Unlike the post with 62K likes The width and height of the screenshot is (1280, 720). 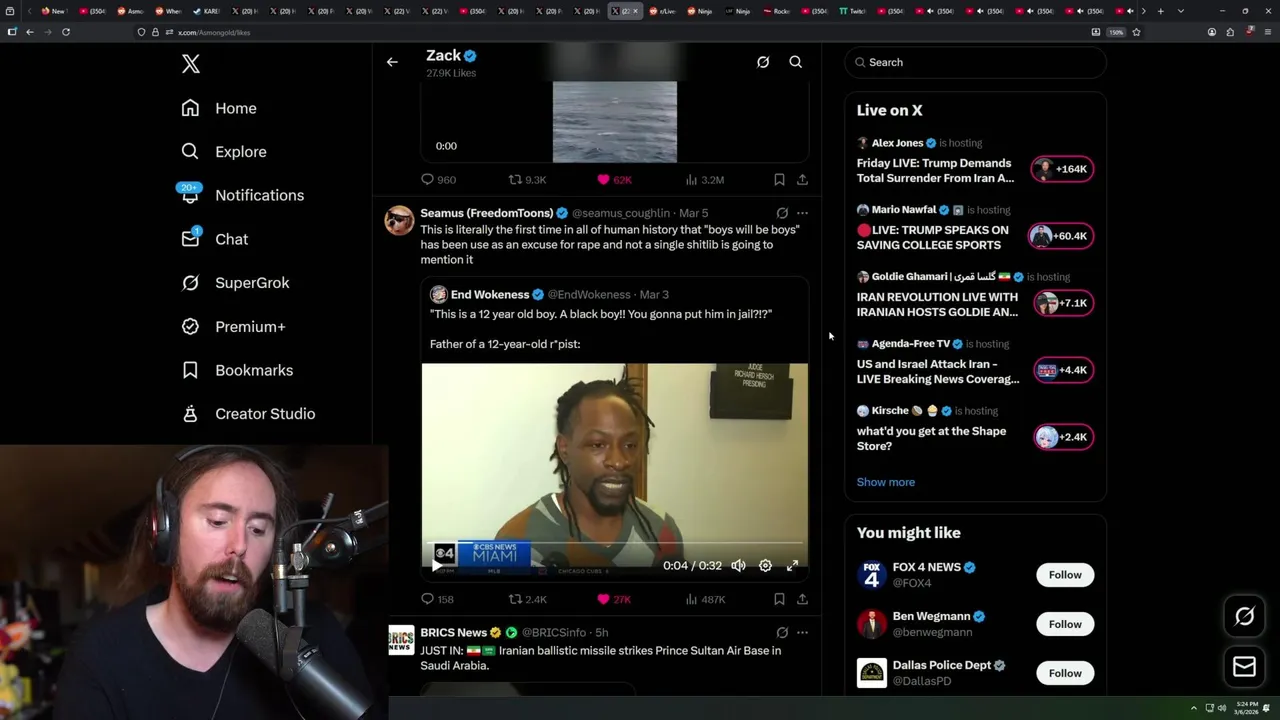614,180
